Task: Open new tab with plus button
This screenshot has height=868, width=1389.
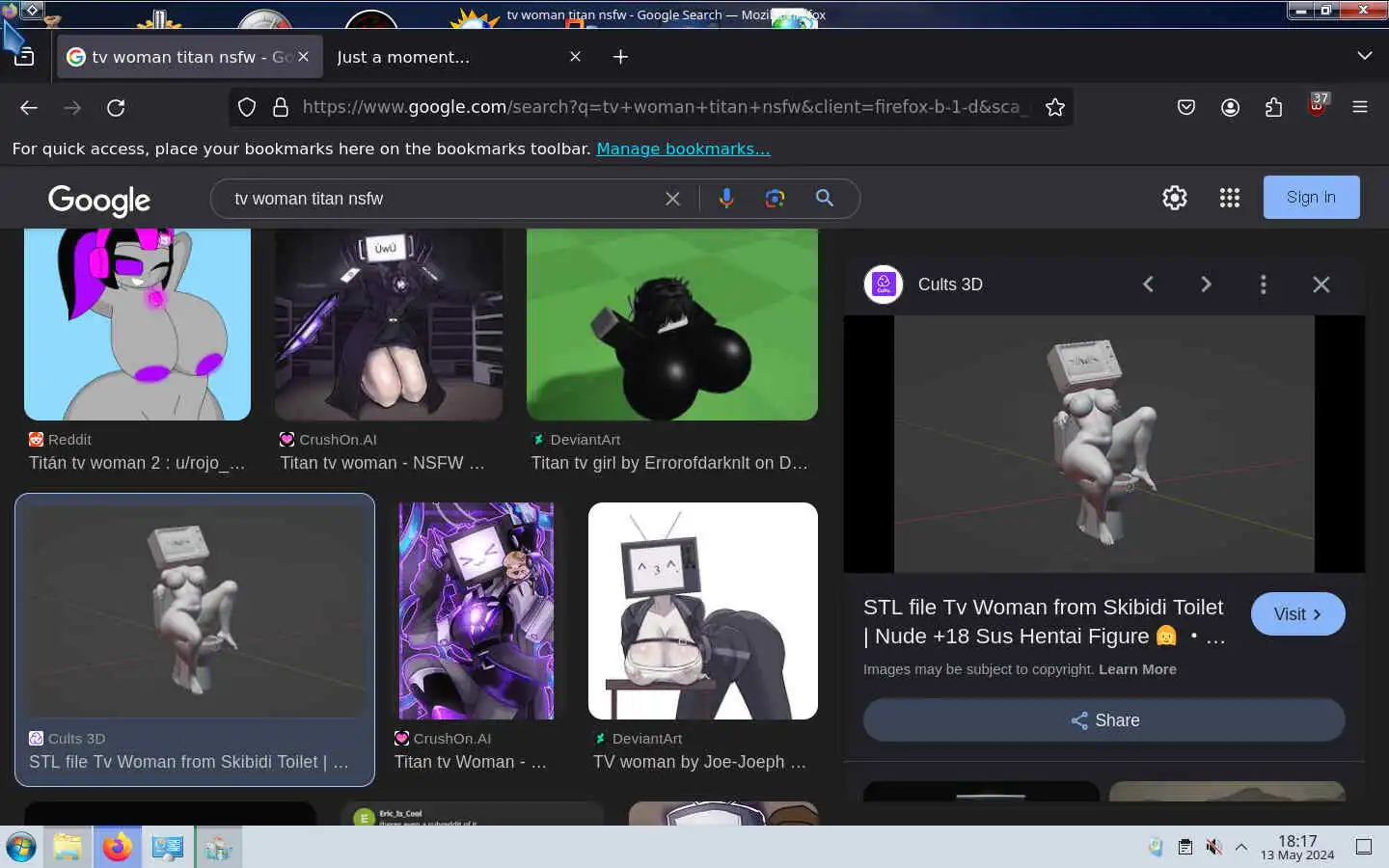Action: tap(620, 57)
